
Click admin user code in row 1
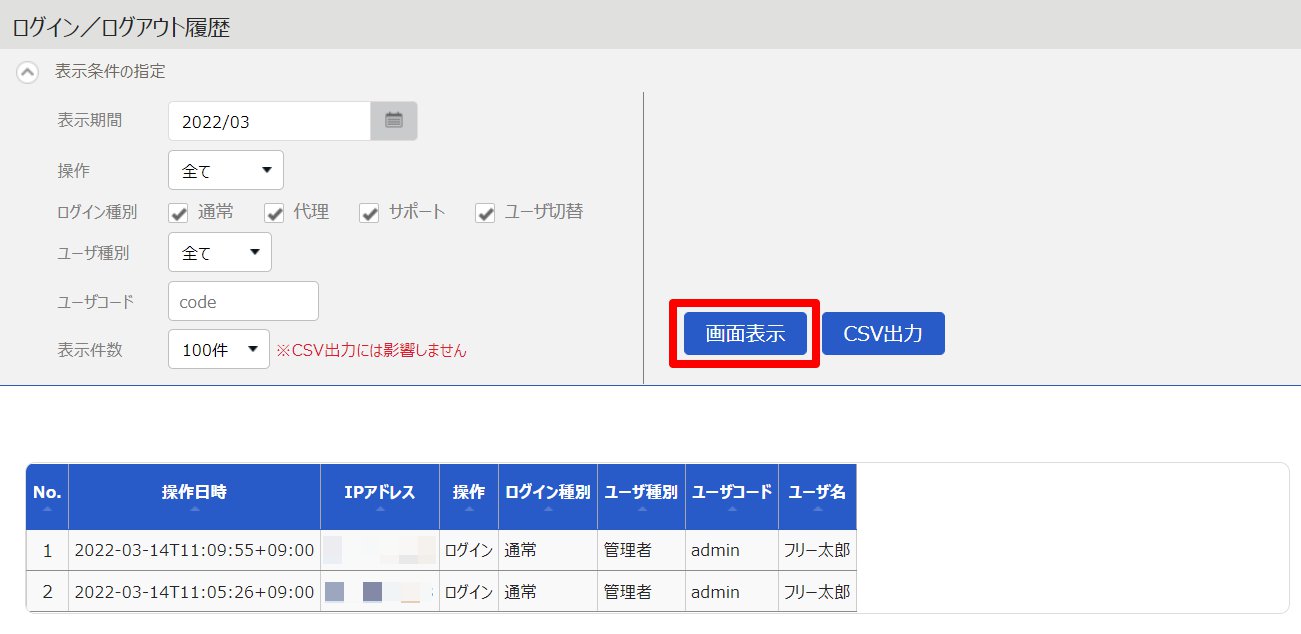715,550
